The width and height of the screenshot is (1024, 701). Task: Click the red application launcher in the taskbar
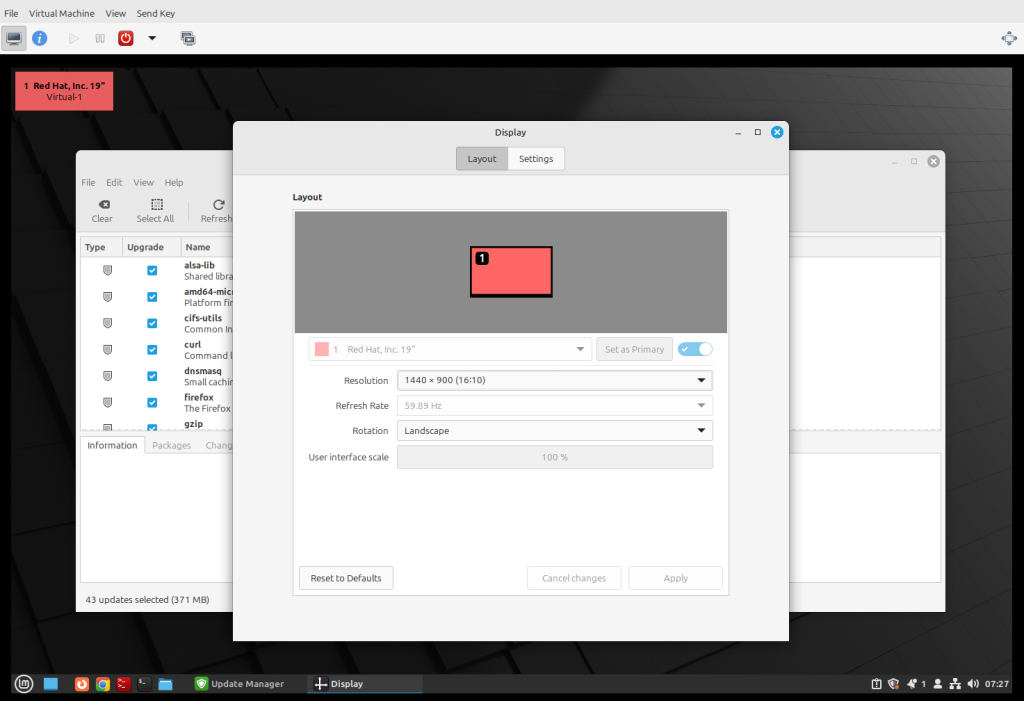[123, 684]
